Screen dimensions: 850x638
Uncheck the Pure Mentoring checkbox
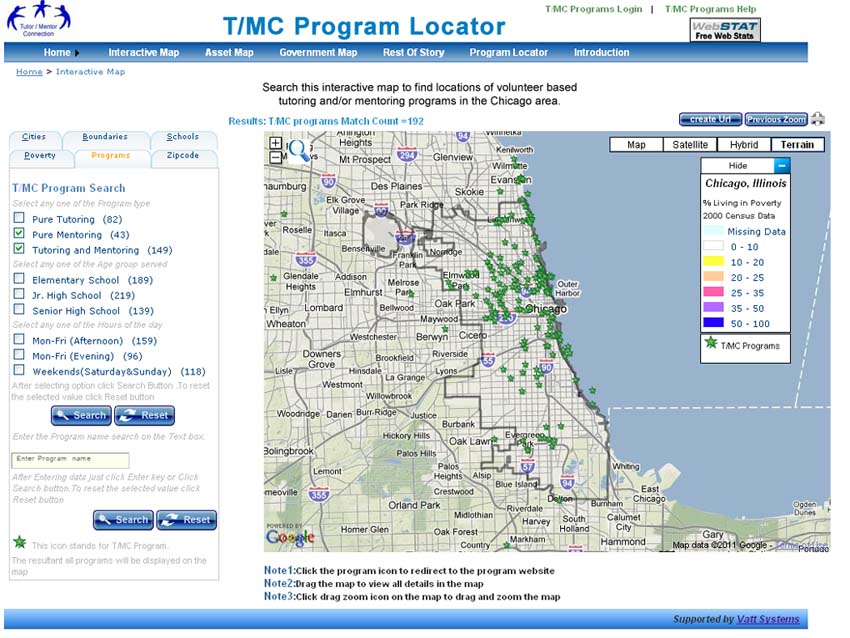tap(19, 233)
